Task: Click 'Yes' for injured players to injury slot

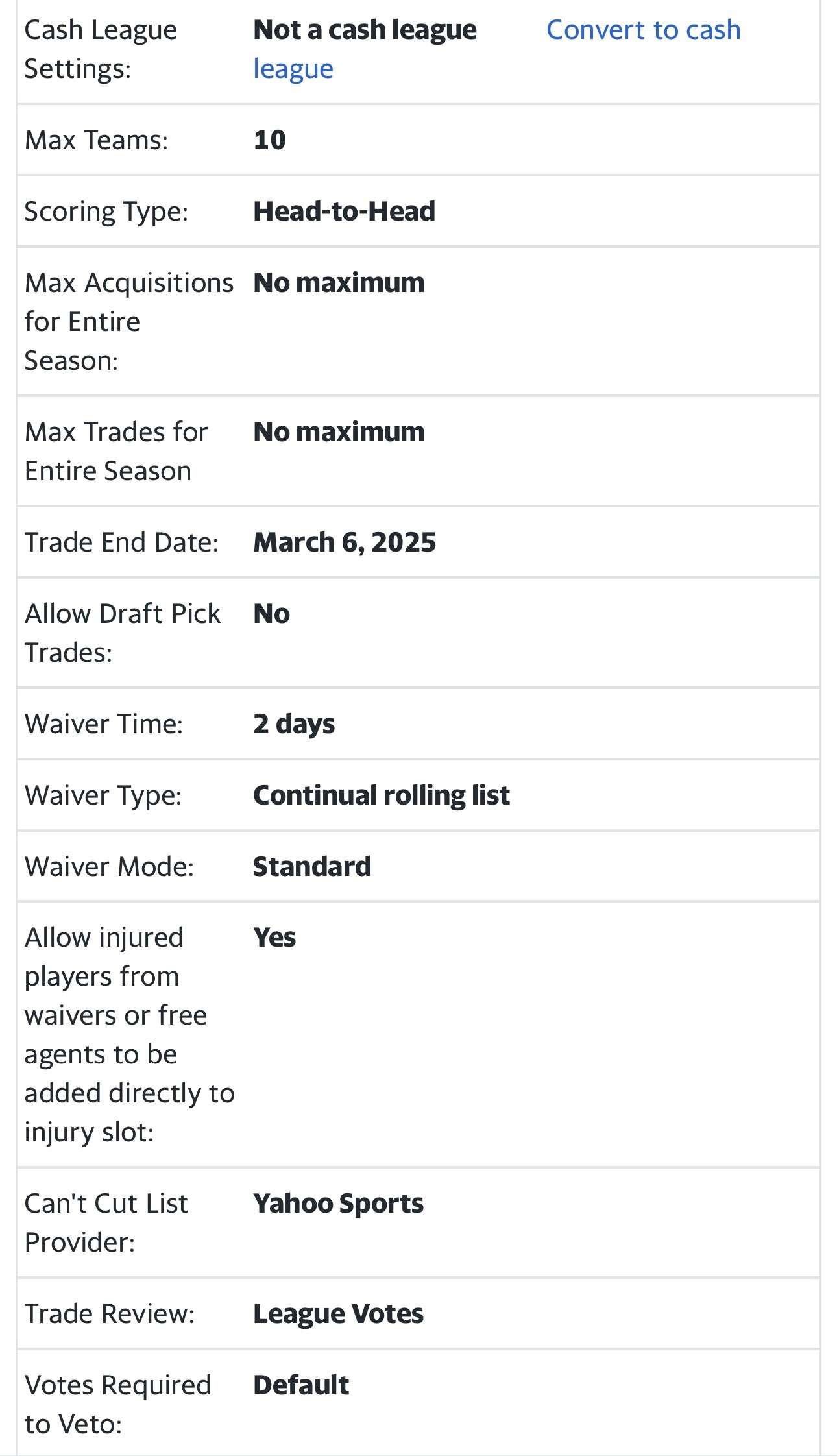Action: pyautogui.click(x=274, y=938)
